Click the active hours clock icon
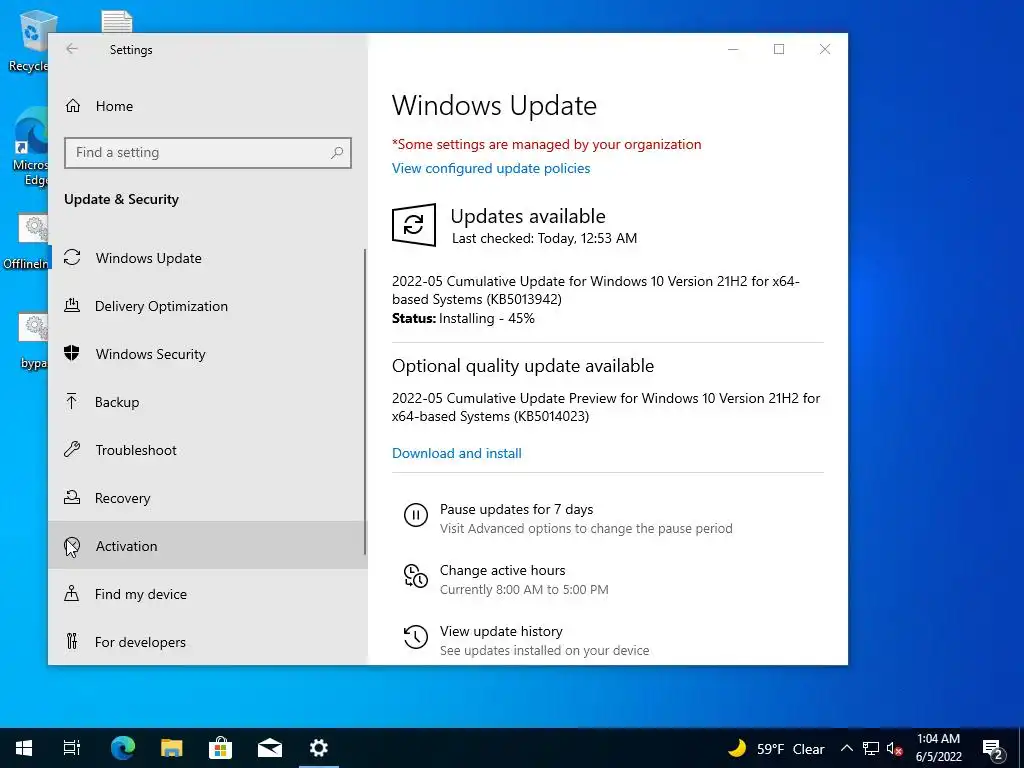The width and height of the screenshot is (1024, 768). [415, 576]
